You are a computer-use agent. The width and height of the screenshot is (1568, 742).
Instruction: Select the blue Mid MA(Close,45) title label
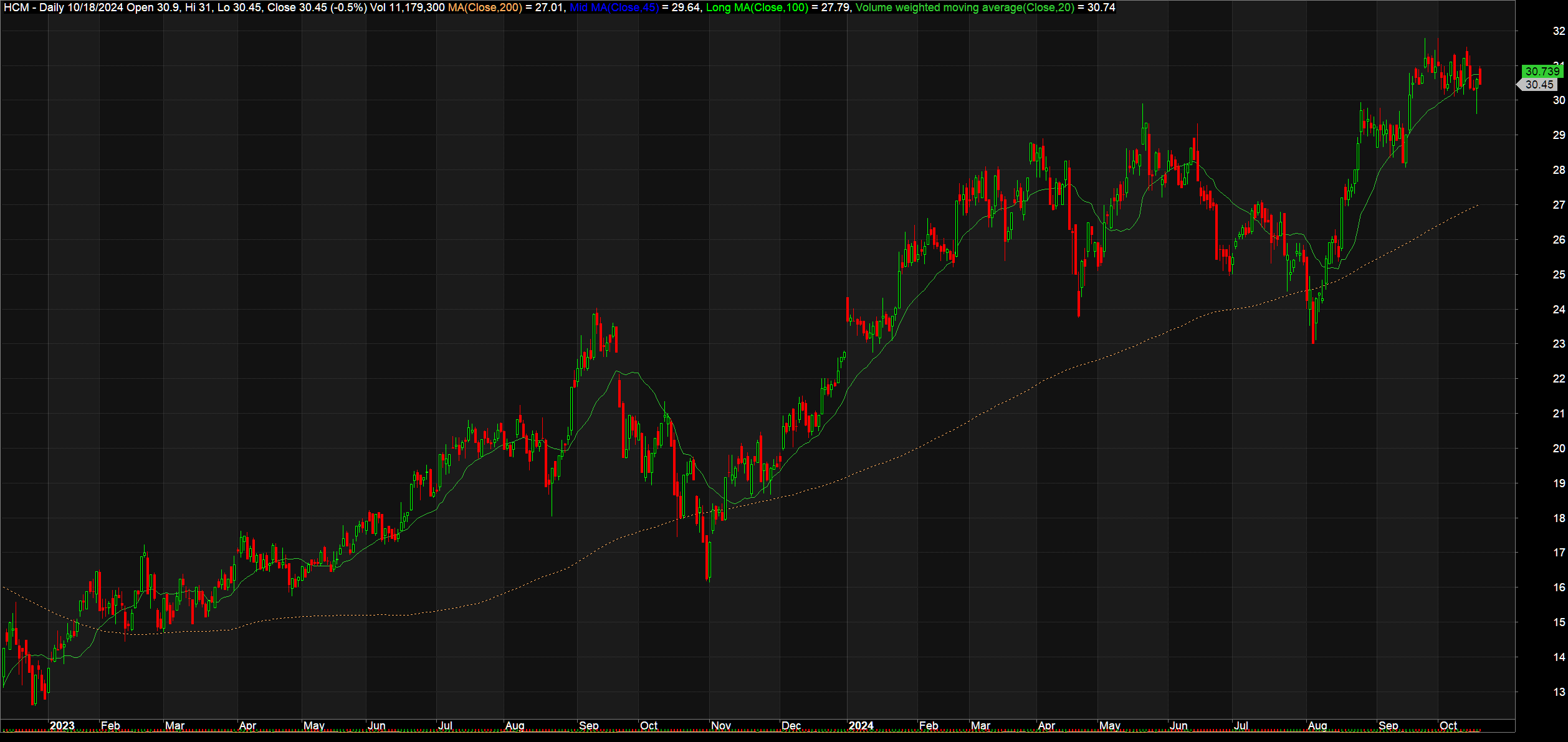click(x=614, y=7)
